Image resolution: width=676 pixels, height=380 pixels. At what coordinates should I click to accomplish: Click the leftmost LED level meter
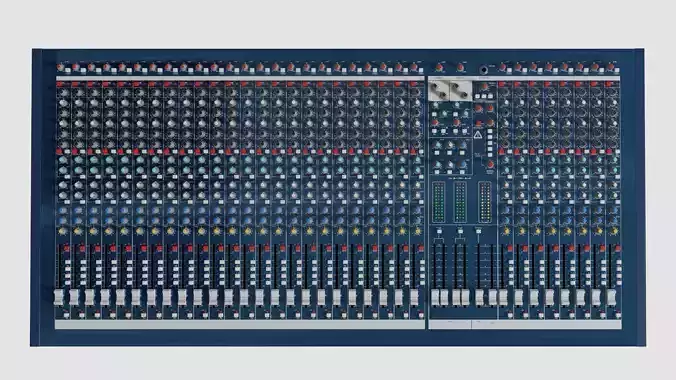[x=438, y=202]
